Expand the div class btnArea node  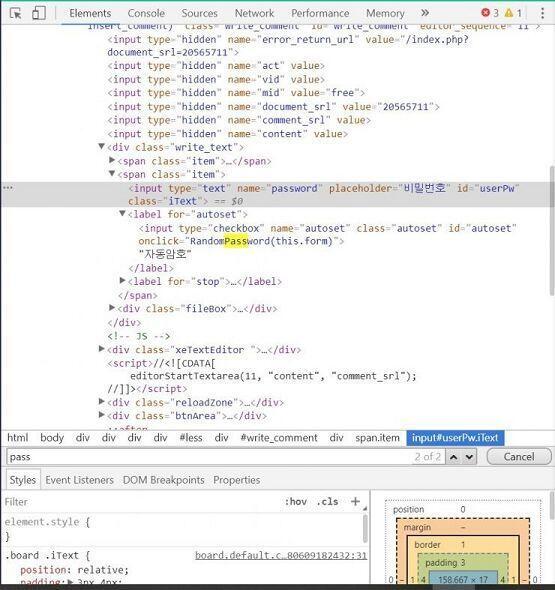pyautogui.click(x=101, y=415)
